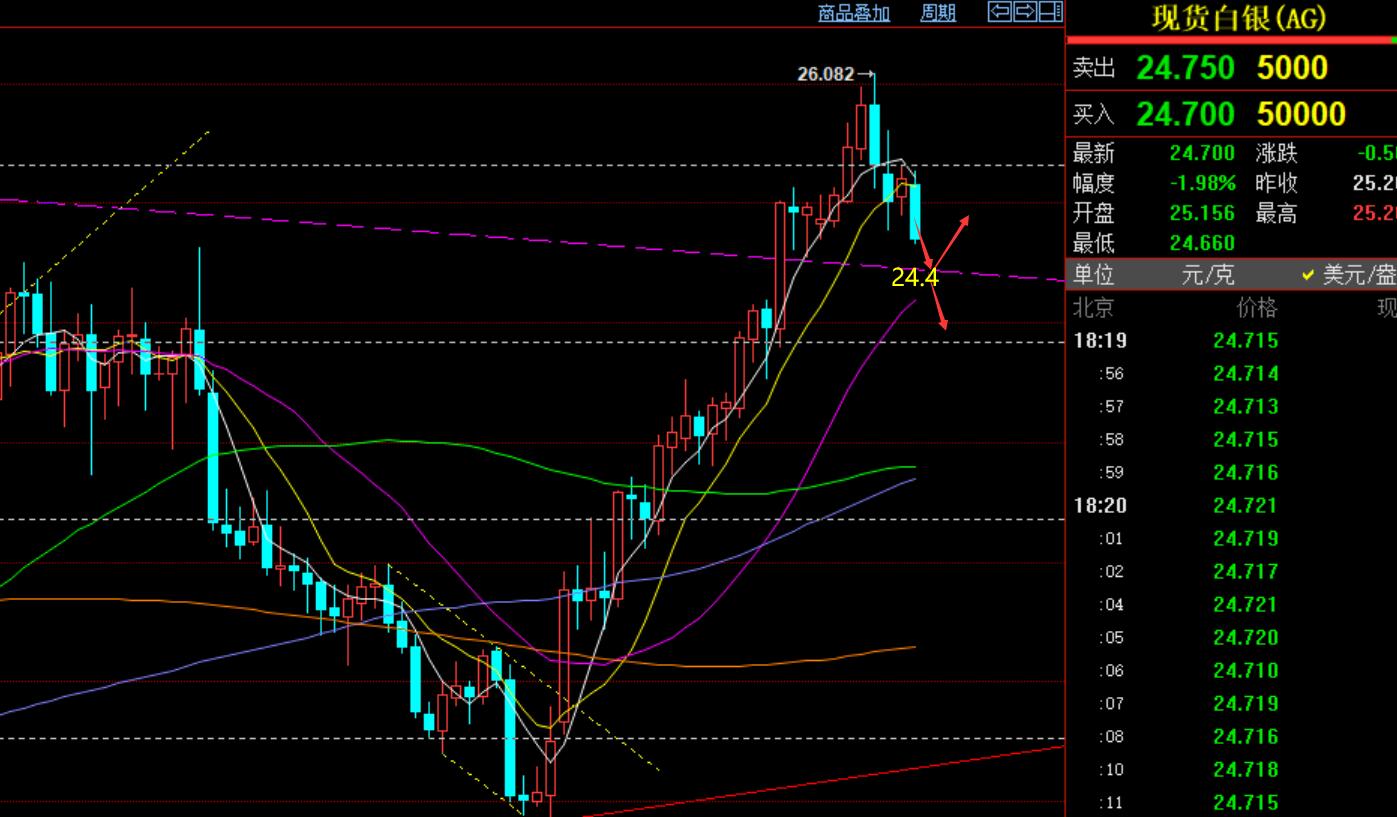Open the 商品叠加 overlay link
1397x817 pixels.
[853, 12]
